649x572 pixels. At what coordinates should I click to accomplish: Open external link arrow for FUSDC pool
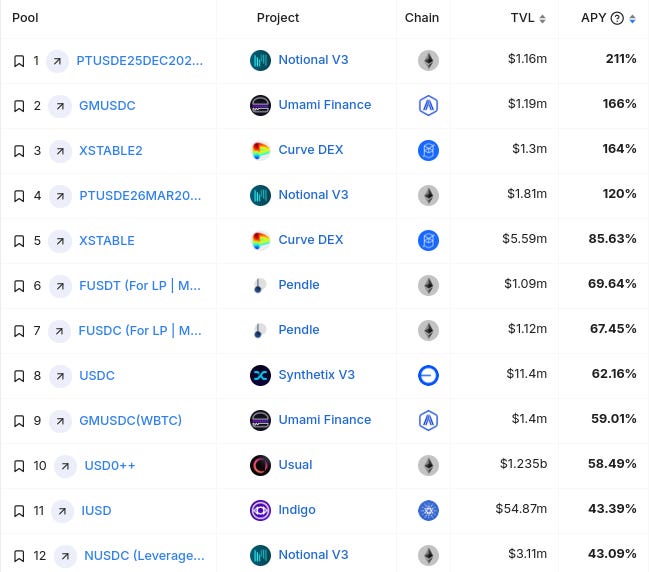(x=59, y=331)
